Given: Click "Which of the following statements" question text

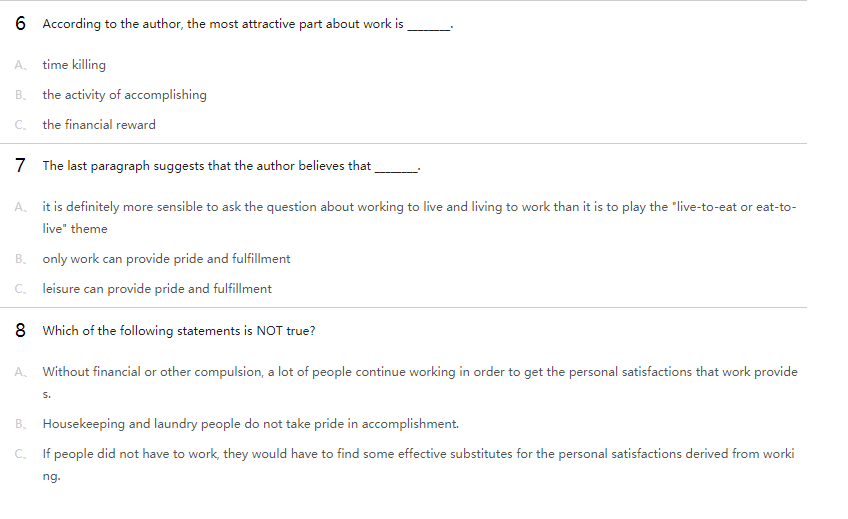Looking at the screenshot, I should [179, 331].
